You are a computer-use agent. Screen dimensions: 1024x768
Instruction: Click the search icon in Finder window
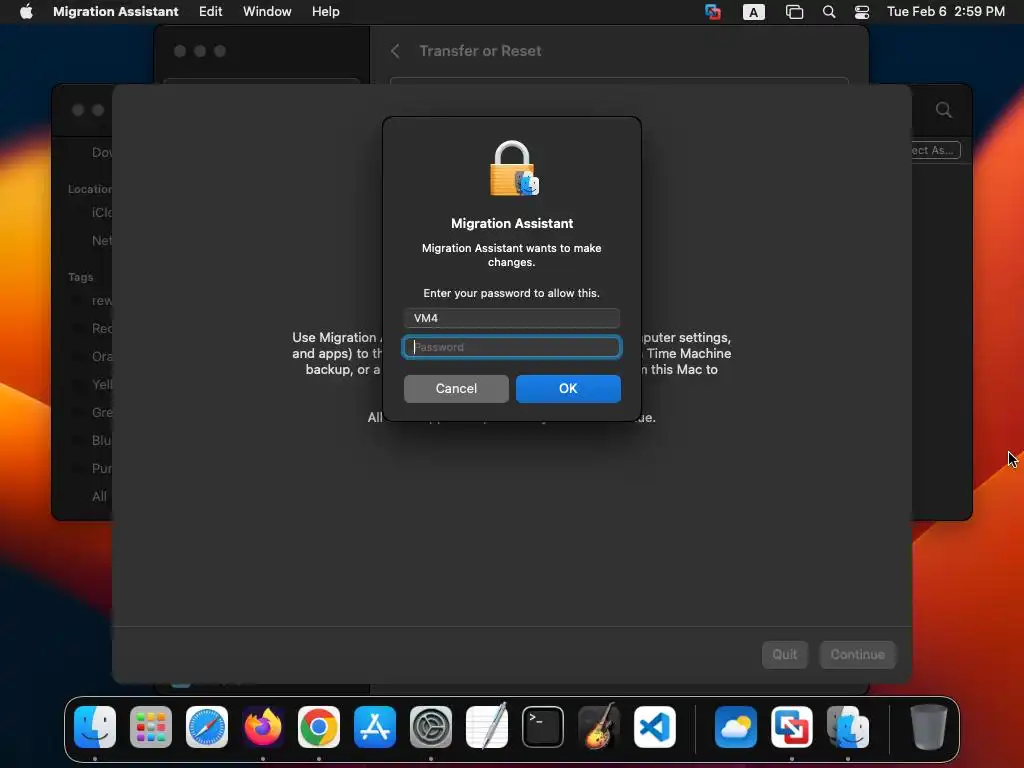click(x=943, y=110)
